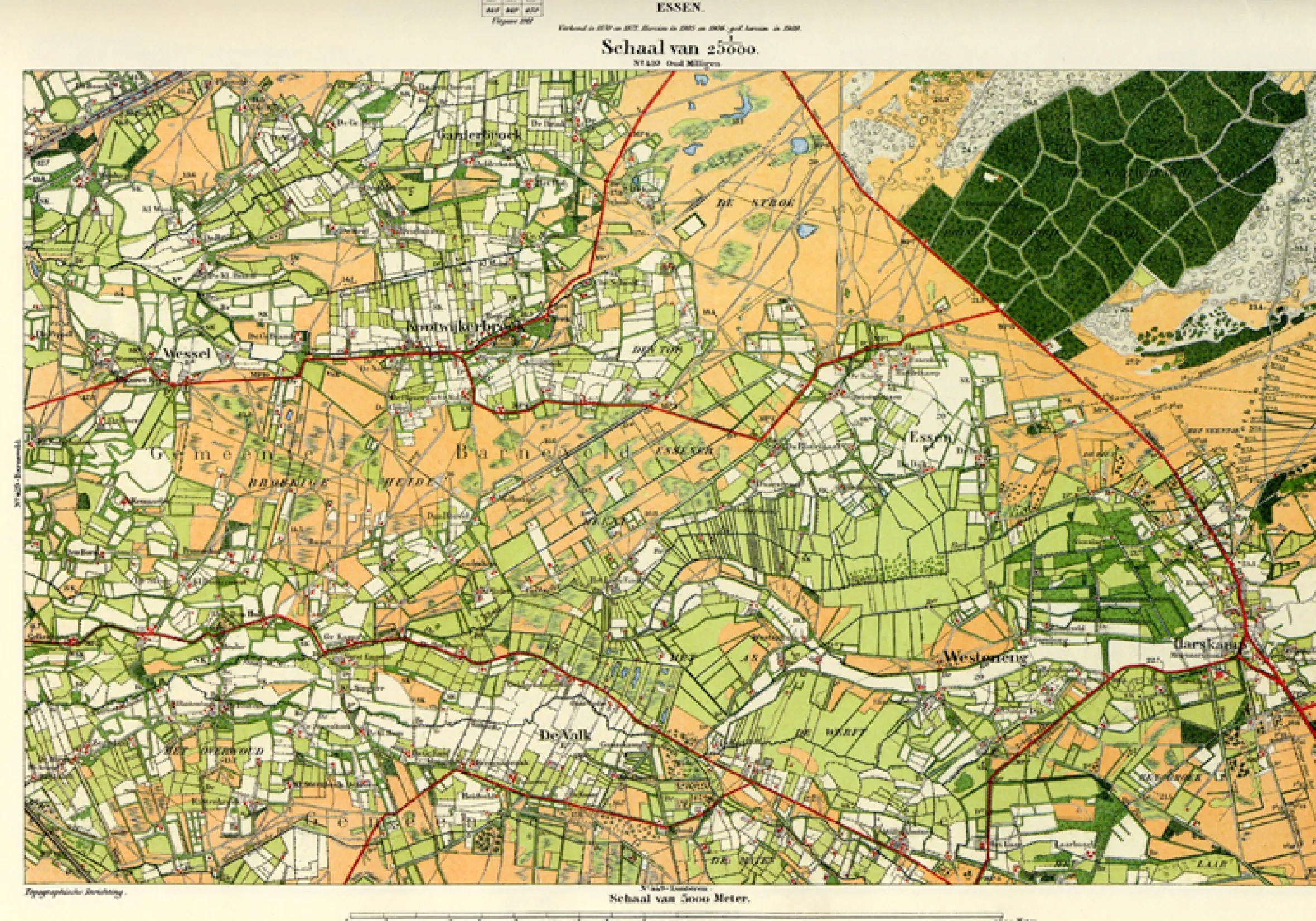Screen dimensions: 1316x921
Task: Click the scale bar ruler below the map
Action: [676, 917]
